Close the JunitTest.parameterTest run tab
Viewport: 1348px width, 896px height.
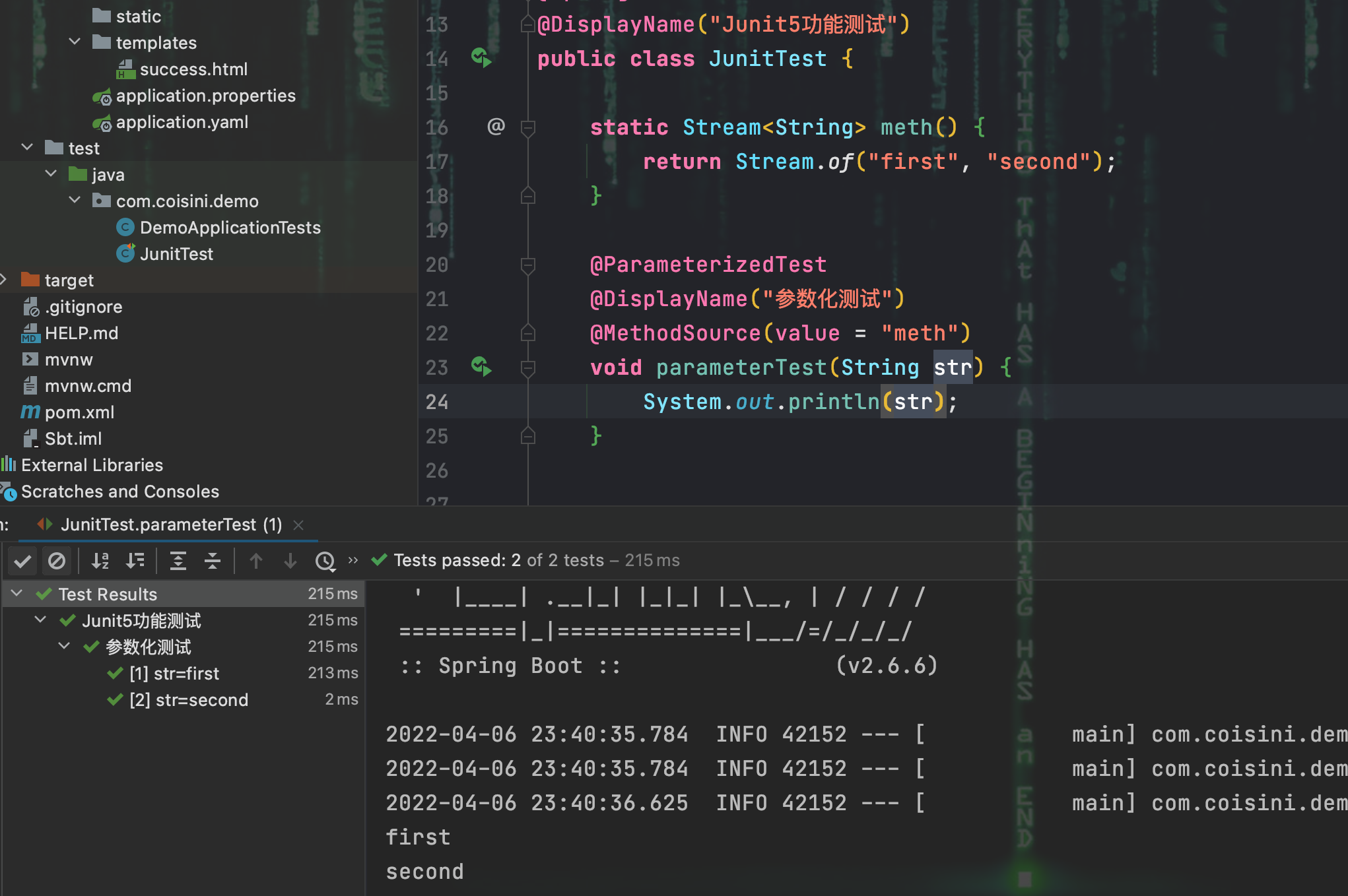point(298,525)
